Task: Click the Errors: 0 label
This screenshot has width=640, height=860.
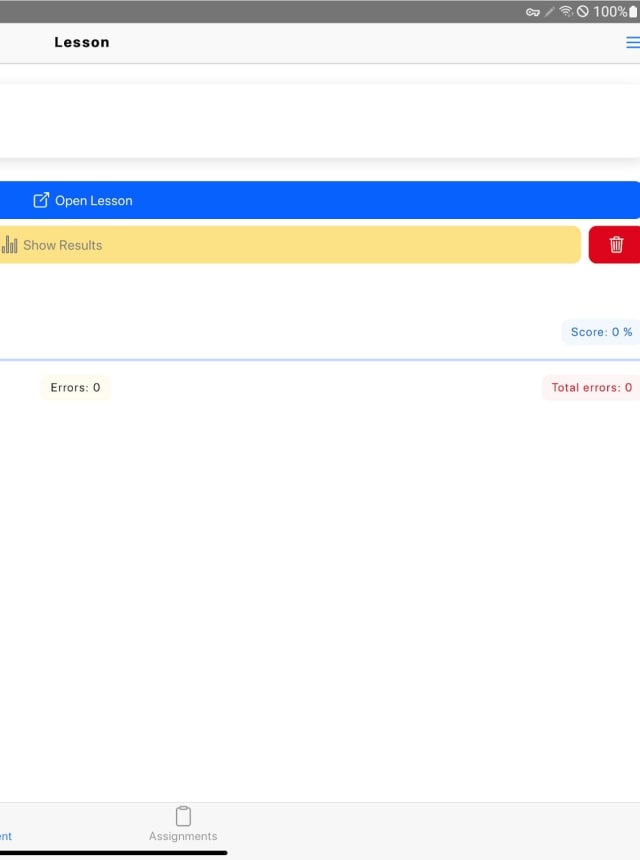Action: point(75,387)
